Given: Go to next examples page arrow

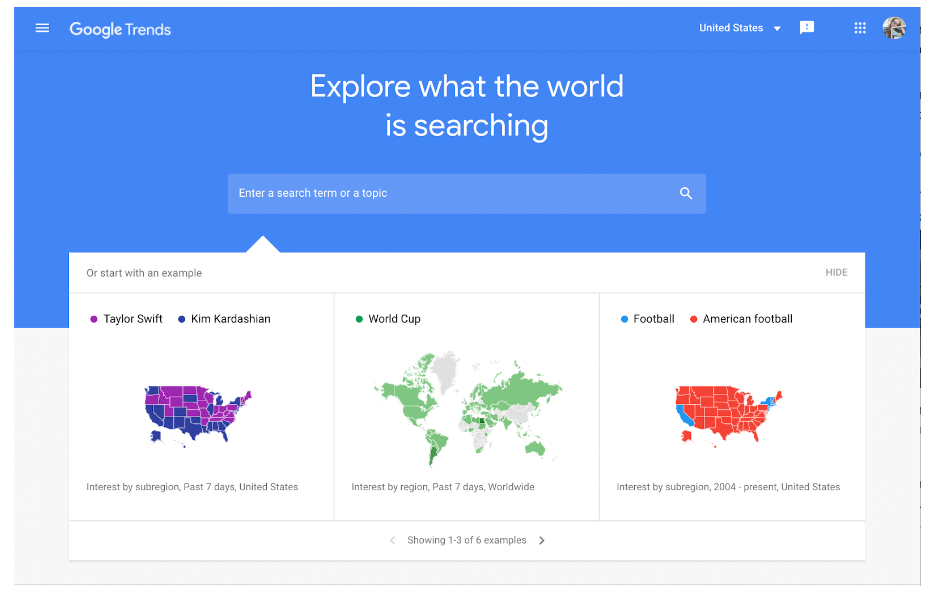Looking at the screenshot, I should pos(542,541).
